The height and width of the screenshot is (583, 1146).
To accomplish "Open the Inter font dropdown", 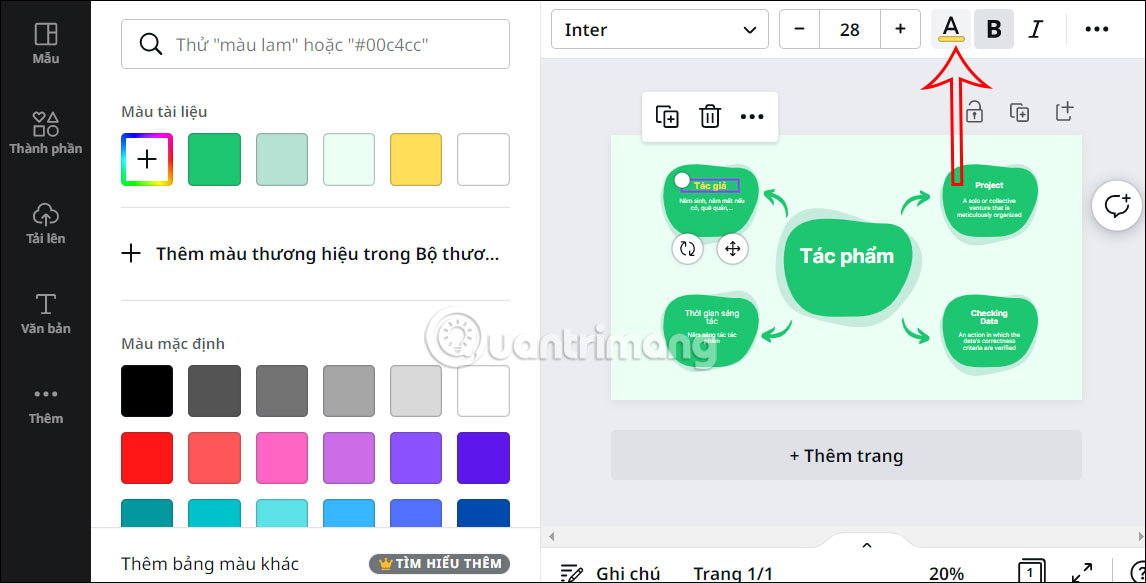I will (659, 29).
